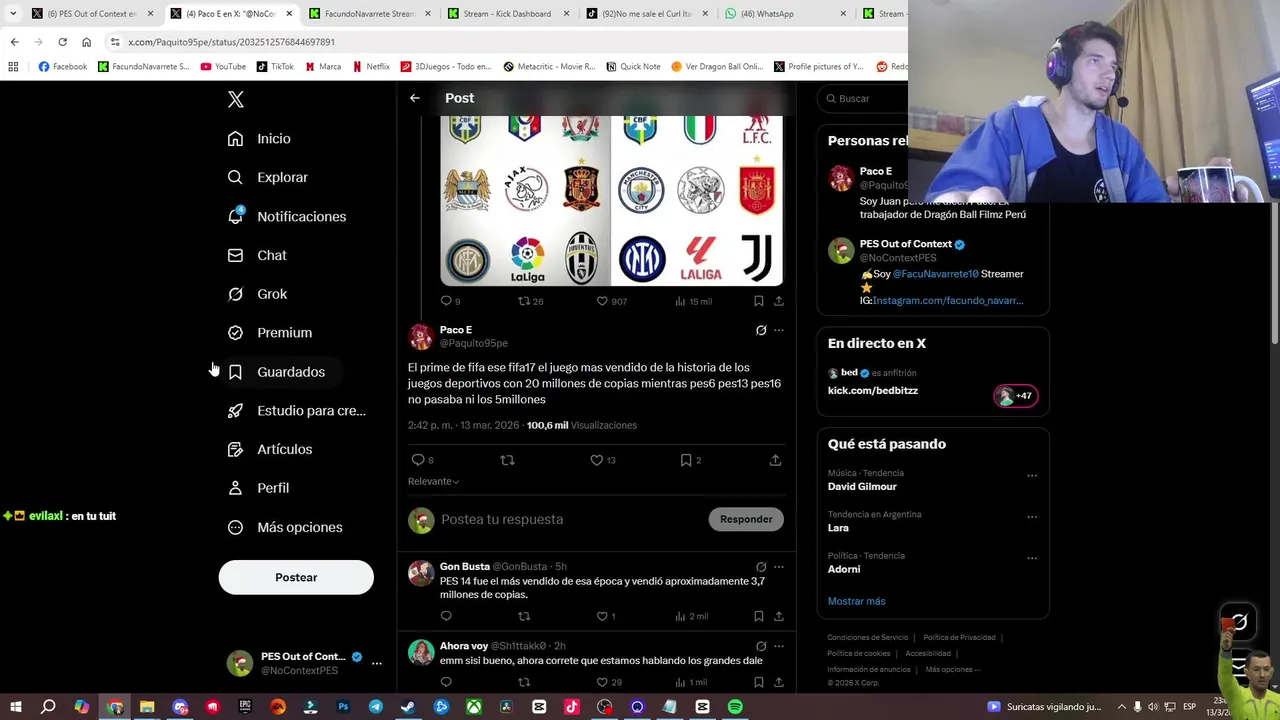Open account menu for PES Out of Context
1280x720 pixels.
305,663
